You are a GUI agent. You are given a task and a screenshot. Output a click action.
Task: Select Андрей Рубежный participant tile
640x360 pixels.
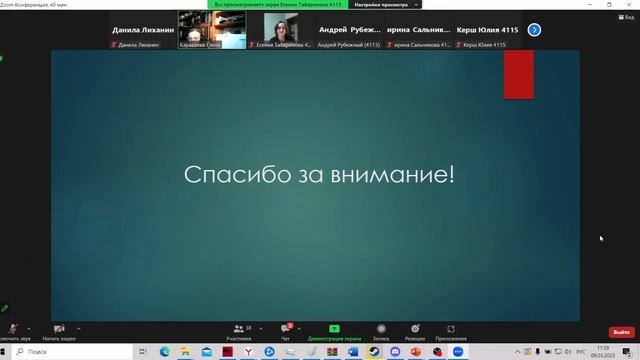(349, 30)
